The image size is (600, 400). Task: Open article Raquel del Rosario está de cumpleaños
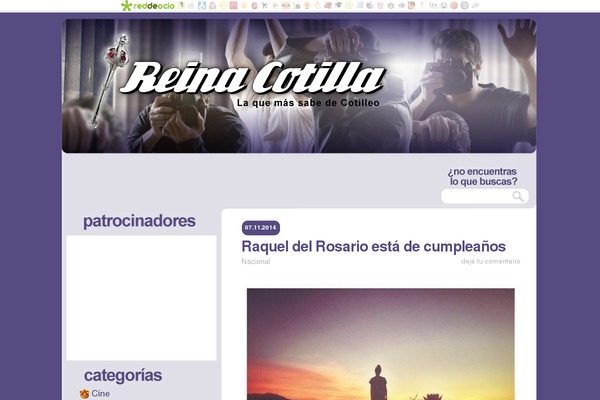(x=373, y=246)
